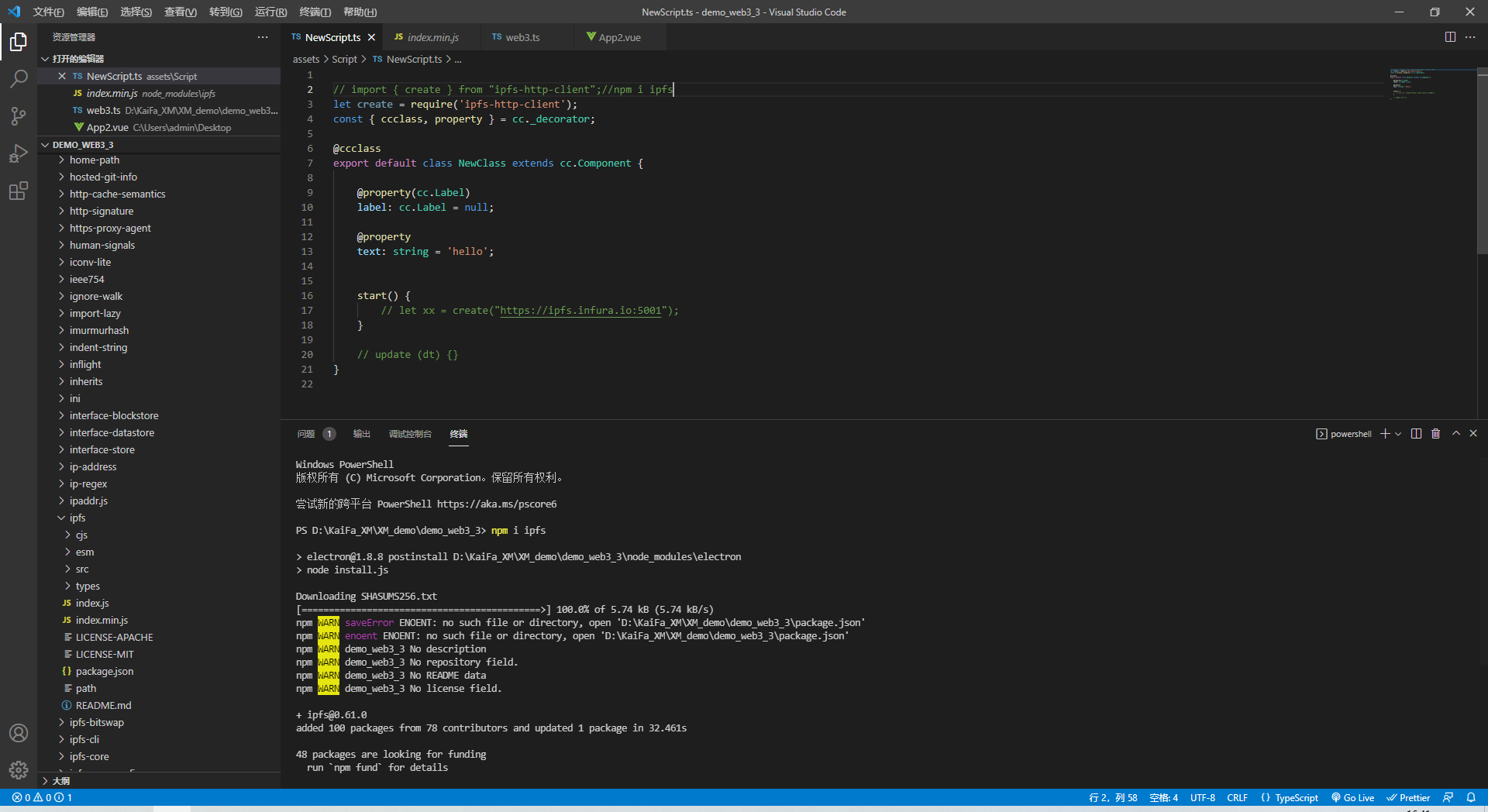Open the Source Control view
The image size is (1488, 812).
click(19, 116)
